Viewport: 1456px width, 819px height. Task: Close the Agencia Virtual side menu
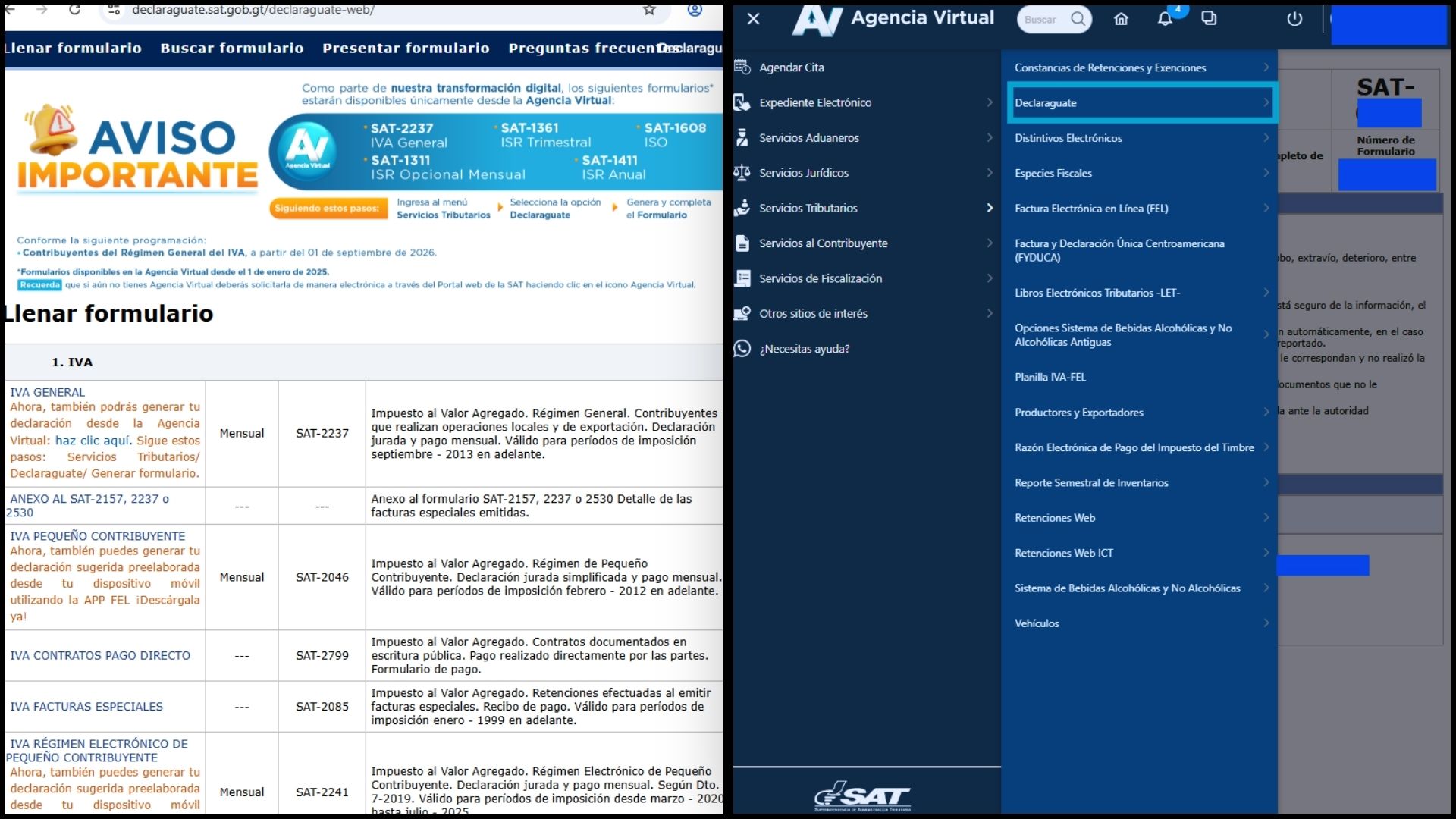point(753,19)
